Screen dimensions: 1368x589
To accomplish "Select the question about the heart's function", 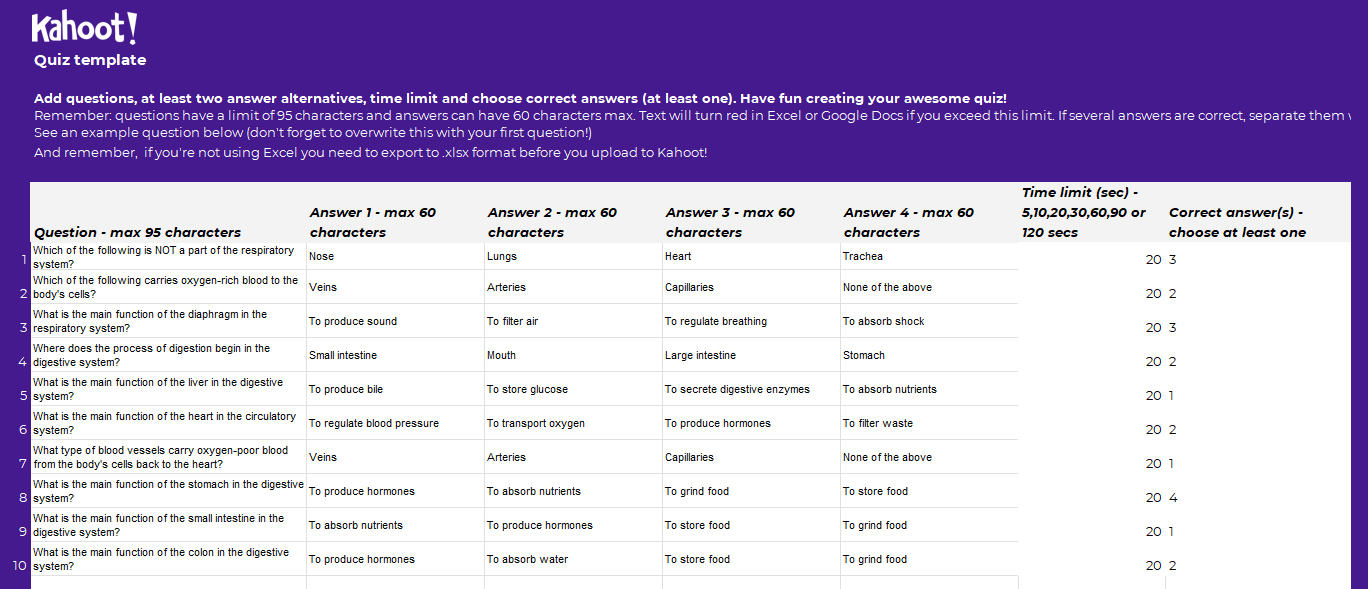I will [x=167, y=423].
